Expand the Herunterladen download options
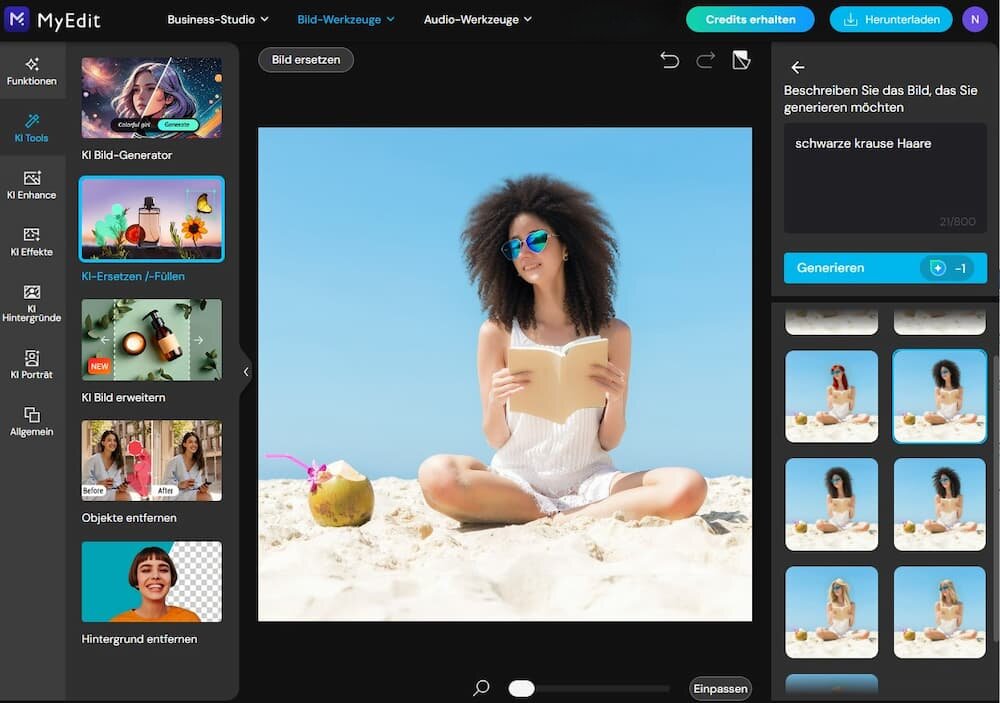The width and height of the screenshot is (1000, 703). 890,18
